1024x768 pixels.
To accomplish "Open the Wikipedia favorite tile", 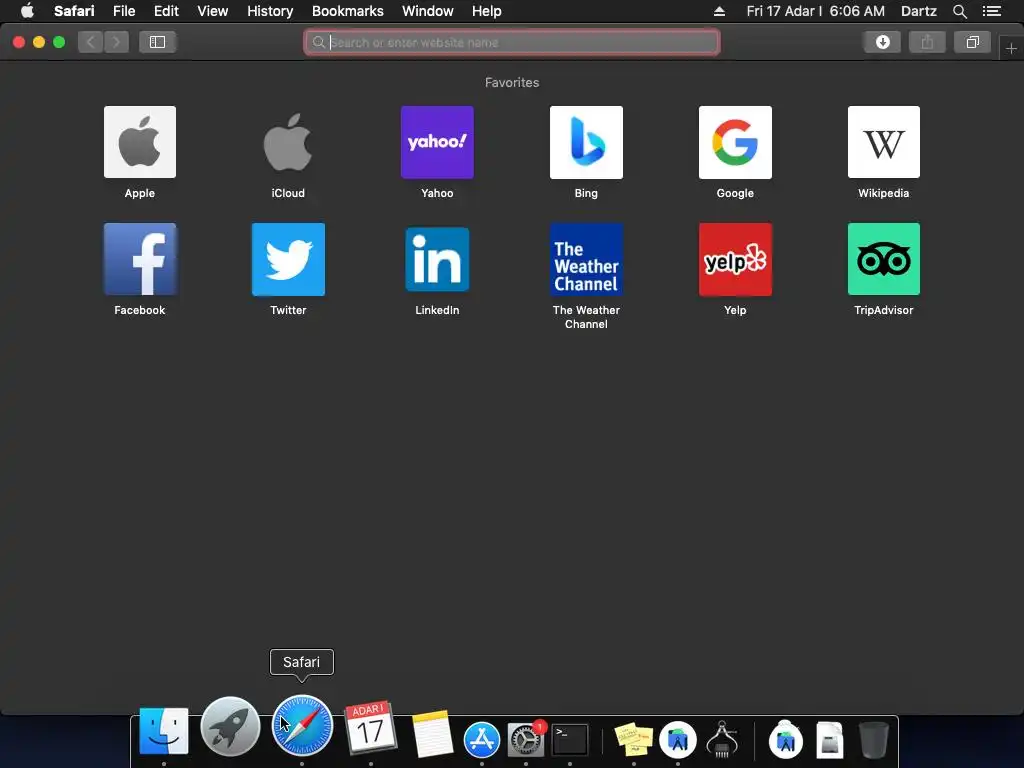I will coord(884,142).
